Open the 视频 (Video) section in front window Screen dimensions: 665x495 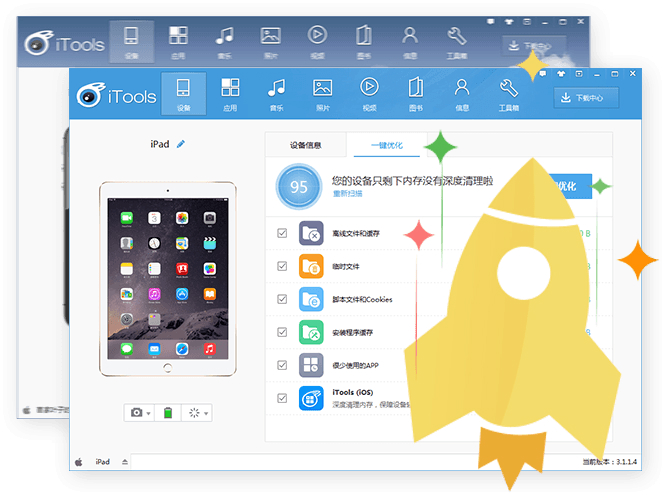tap(369, 94)
